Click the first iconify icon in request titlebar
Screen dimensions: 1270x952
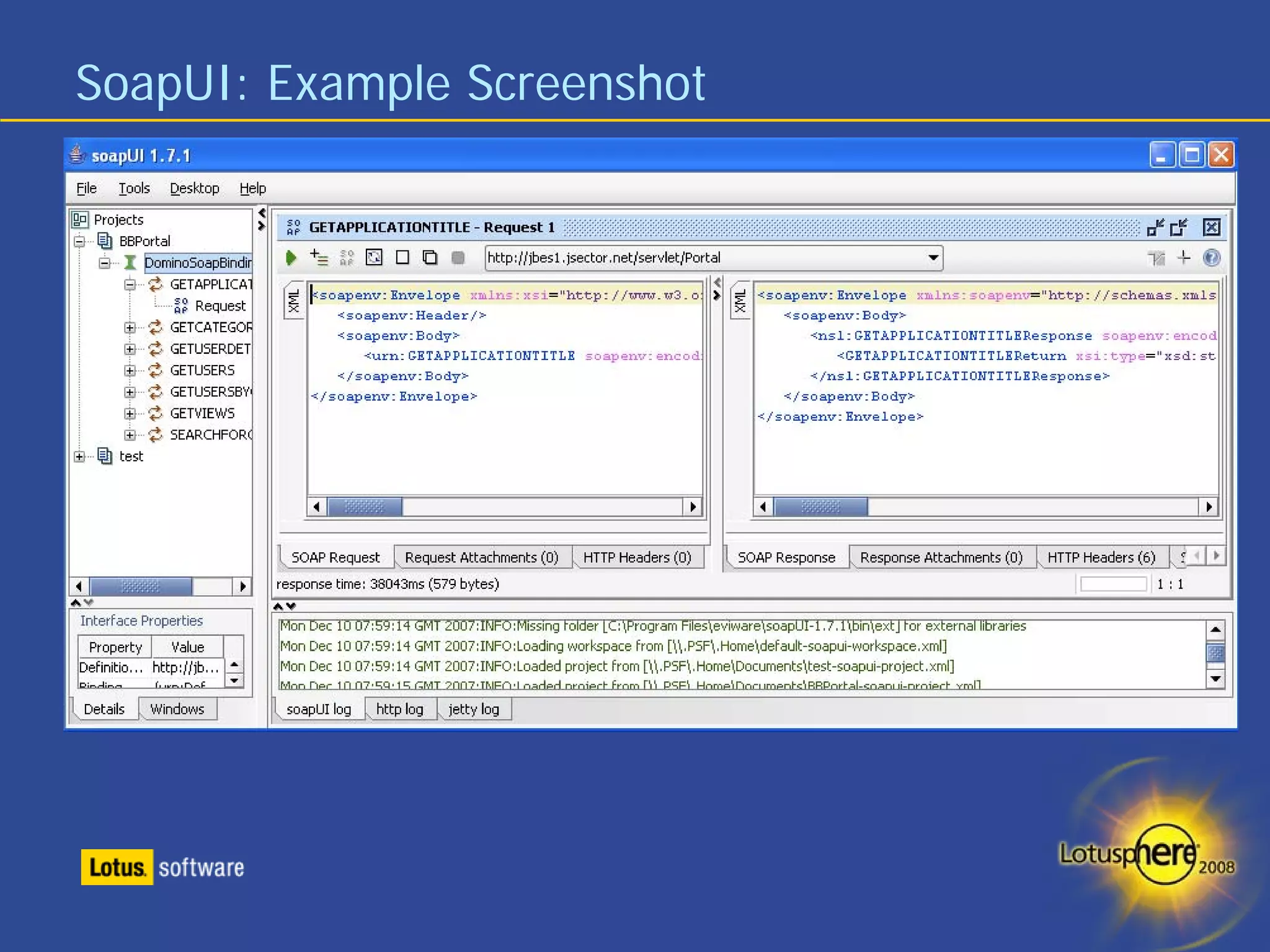point(1155,227)
